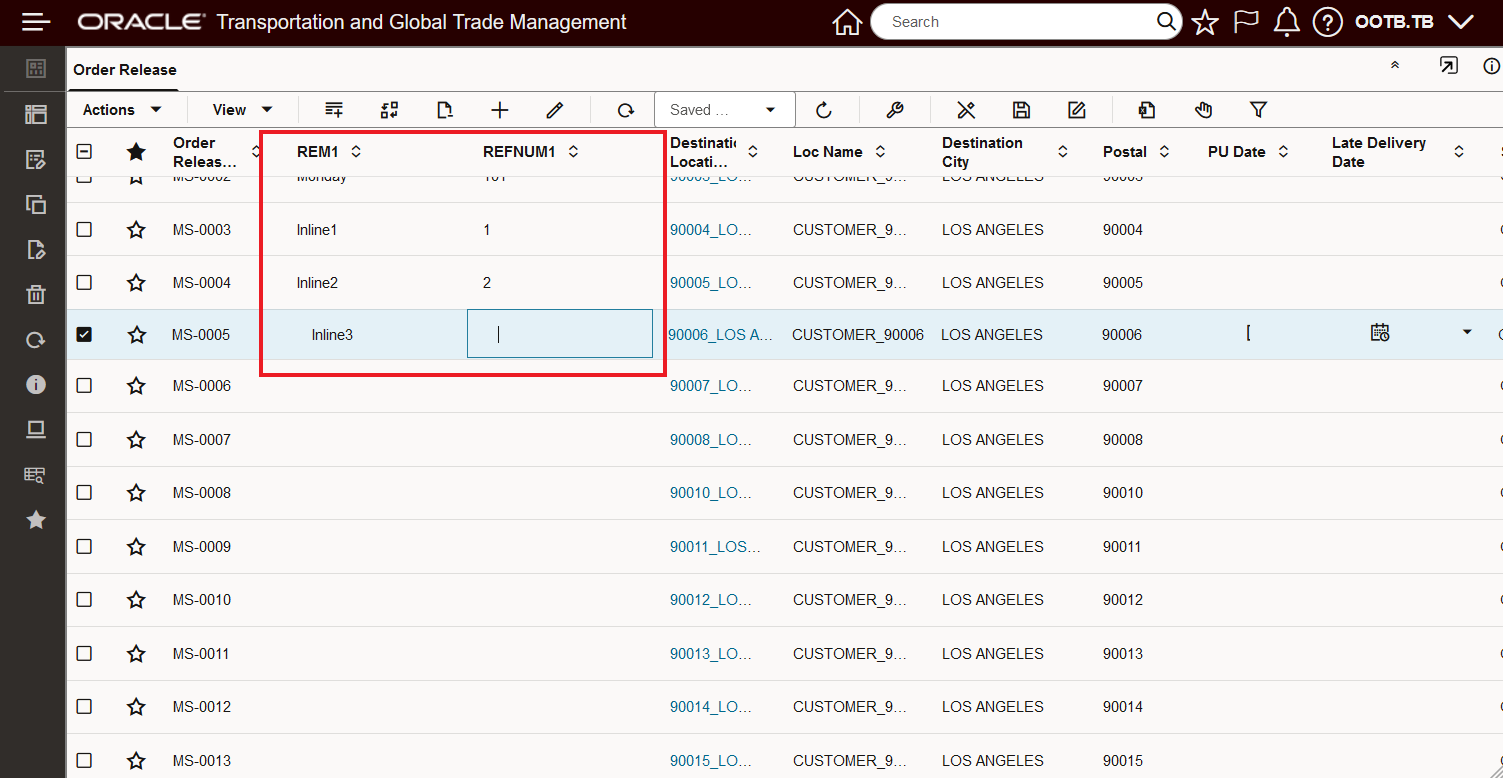Open notifications bell icon

pyautogui.click(x=1287, y=22)
